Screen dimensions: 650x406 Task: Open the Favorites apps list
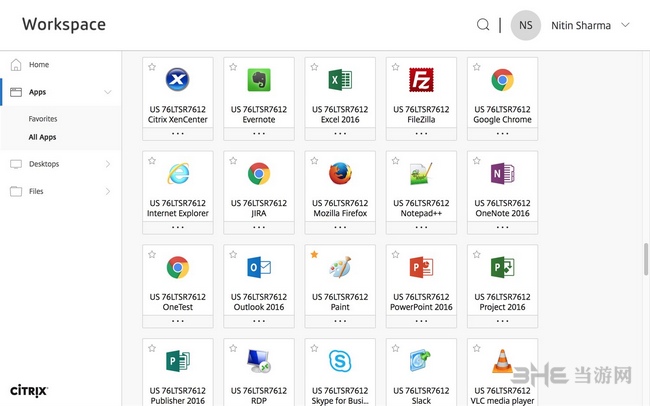[43, 119]
